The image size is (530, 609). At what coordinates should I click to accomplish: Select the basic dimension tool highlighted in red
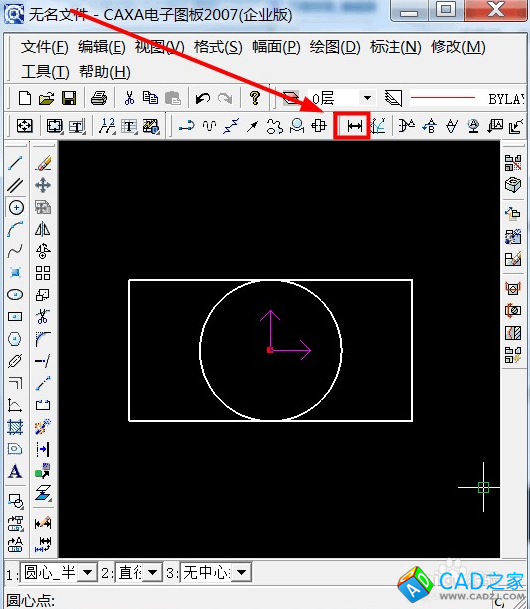pyautogui.click(x=354, y=126)
